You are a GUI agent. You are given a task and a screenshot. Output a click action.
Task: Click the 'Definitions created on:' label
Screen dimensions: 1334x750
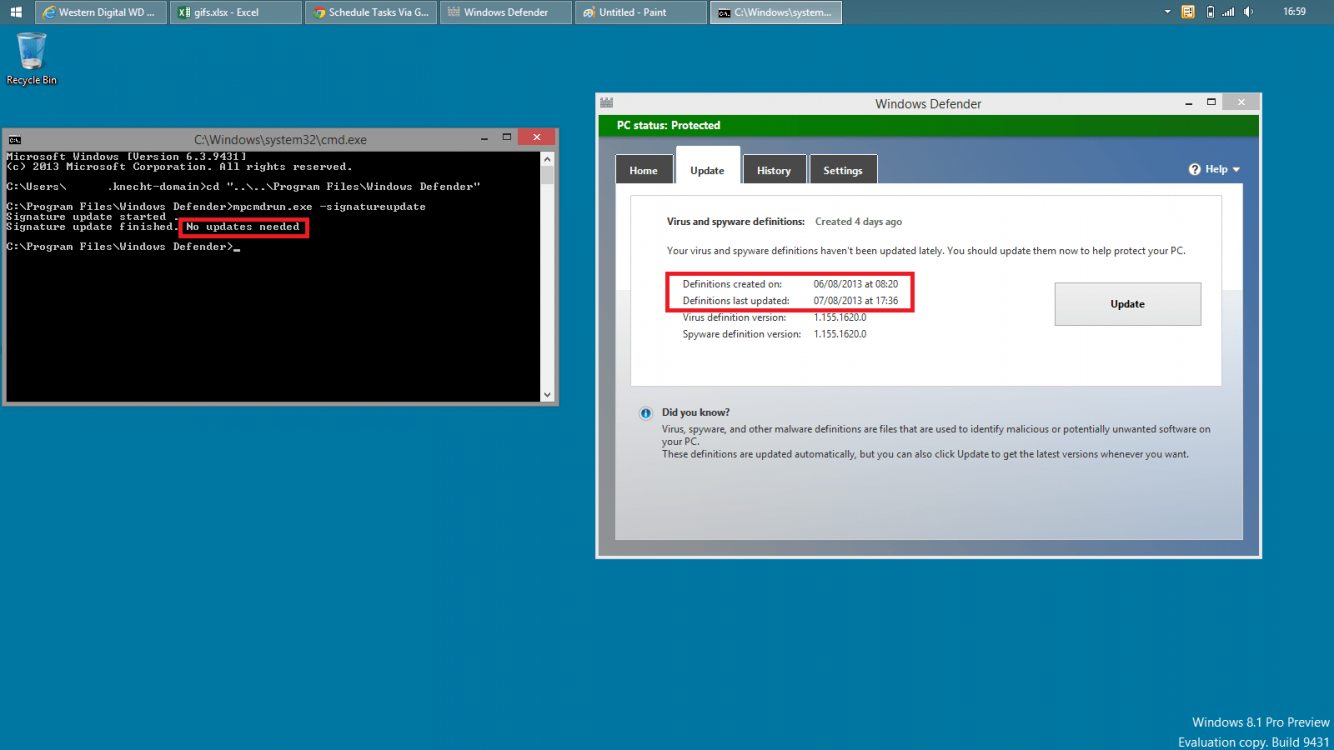[x=732, y=284]
